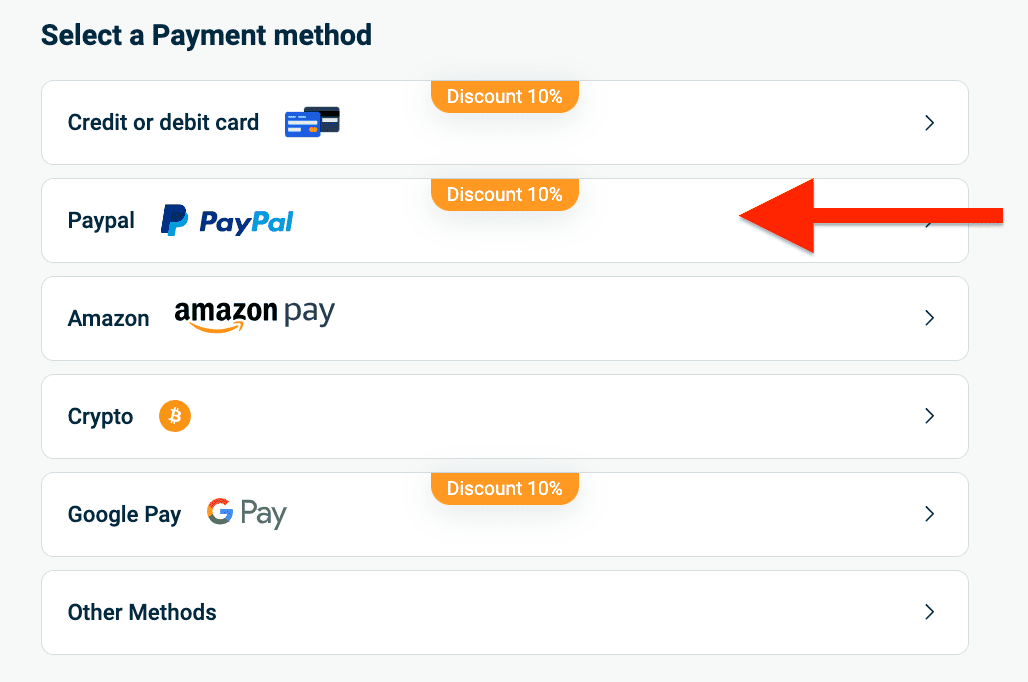Click the Select a Payment method heading

[x=206, y=36]
